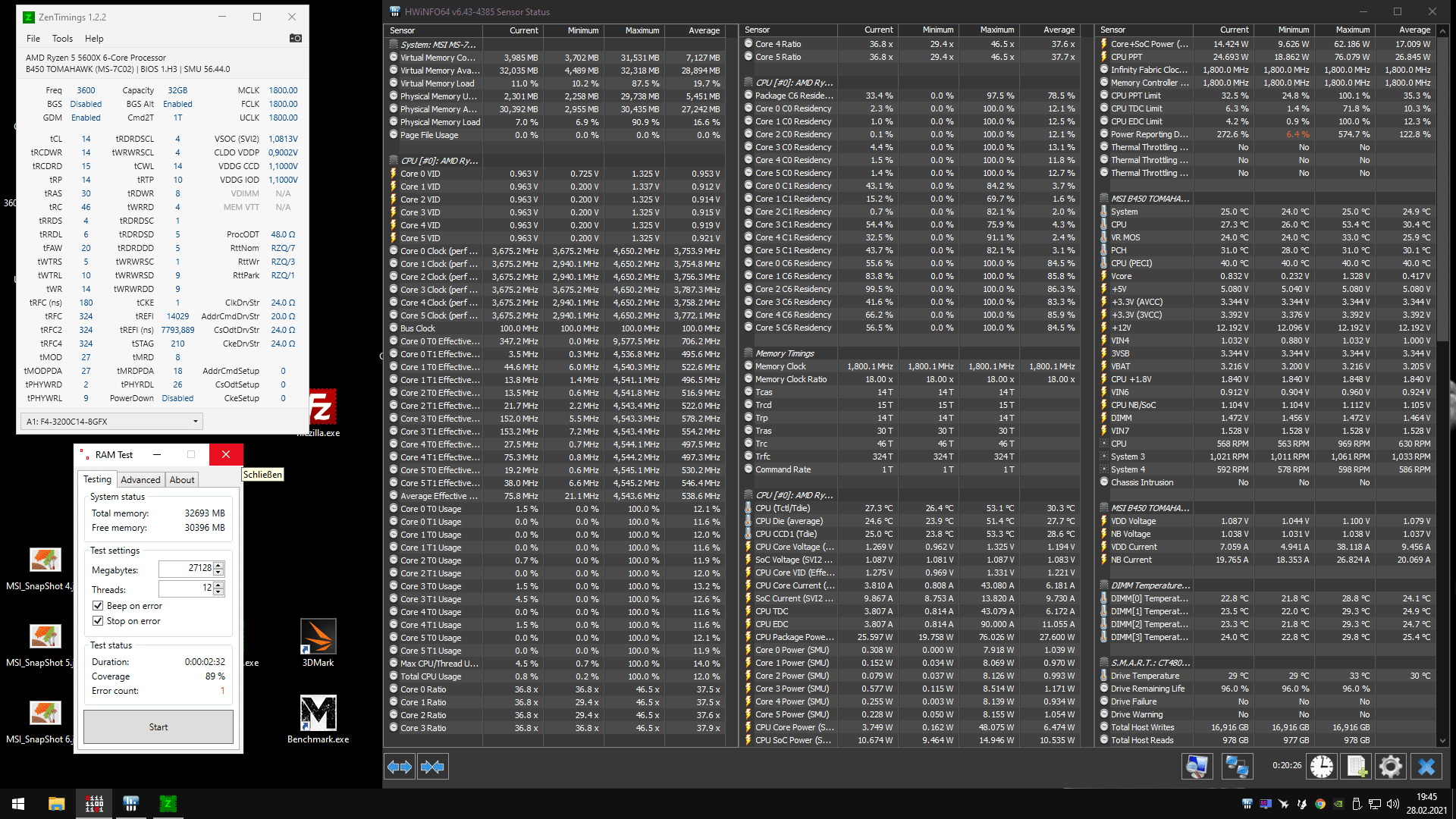Select 'Total CPU Usage' sensor row
1456x819 pixels.
[x=556, y=676]
